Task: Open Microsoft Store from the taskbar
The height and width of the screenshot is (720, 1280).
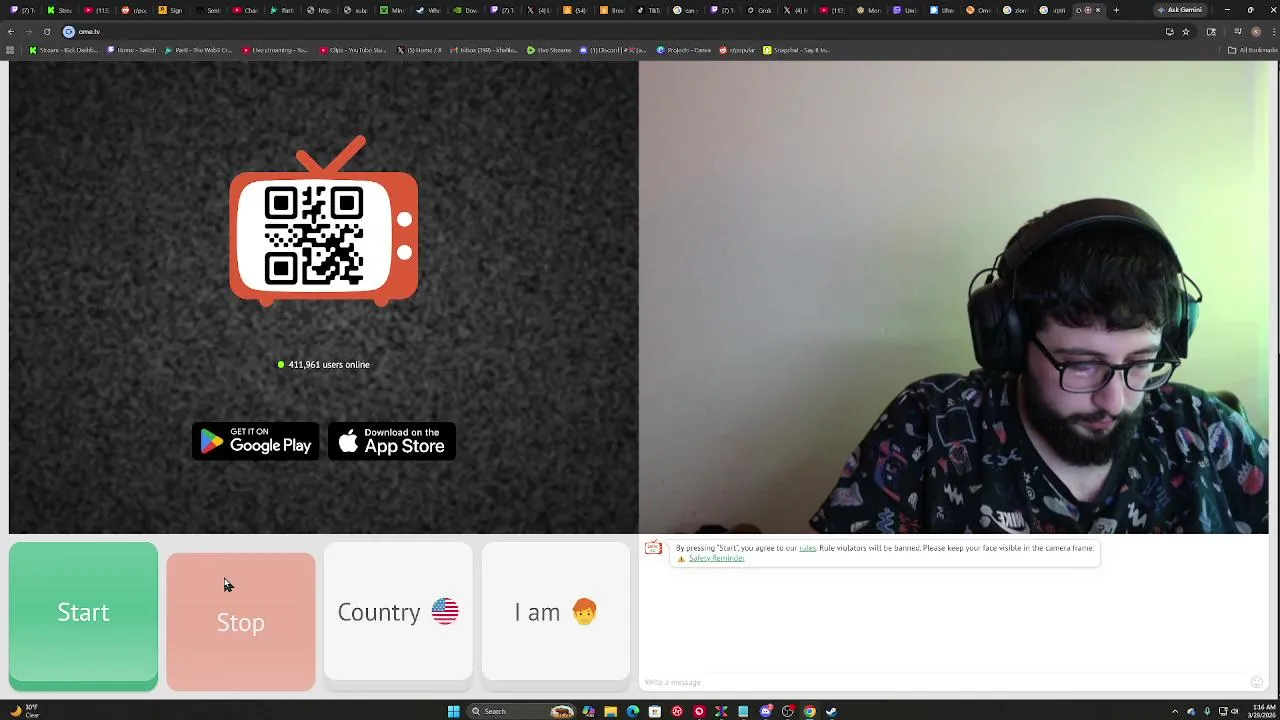Action: [x=654, y=711]
